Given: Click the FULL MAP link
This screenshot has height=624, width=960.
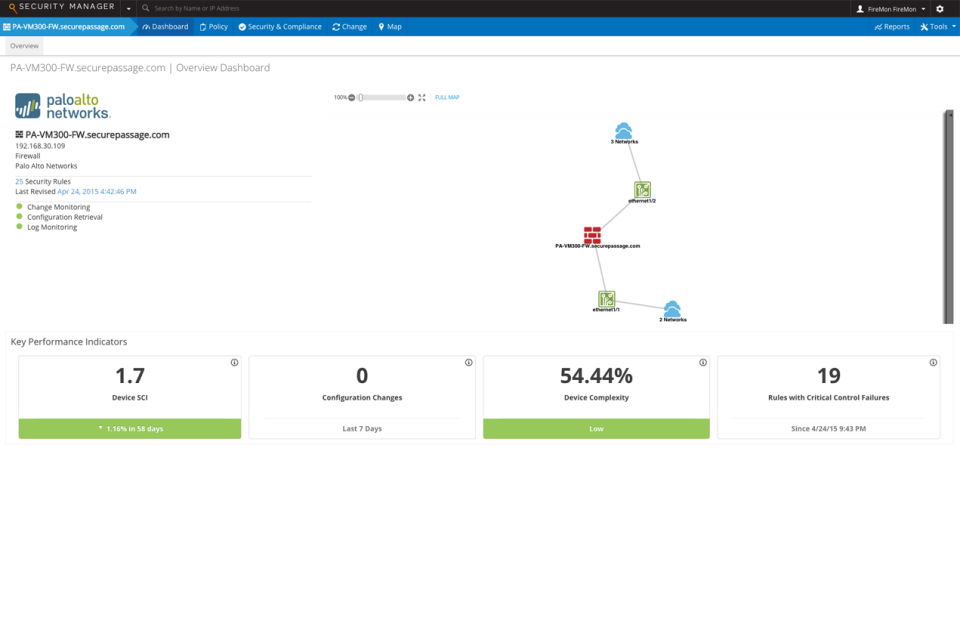Looking at the screenshot, I should pyautogui.click(x=446, y=97).
